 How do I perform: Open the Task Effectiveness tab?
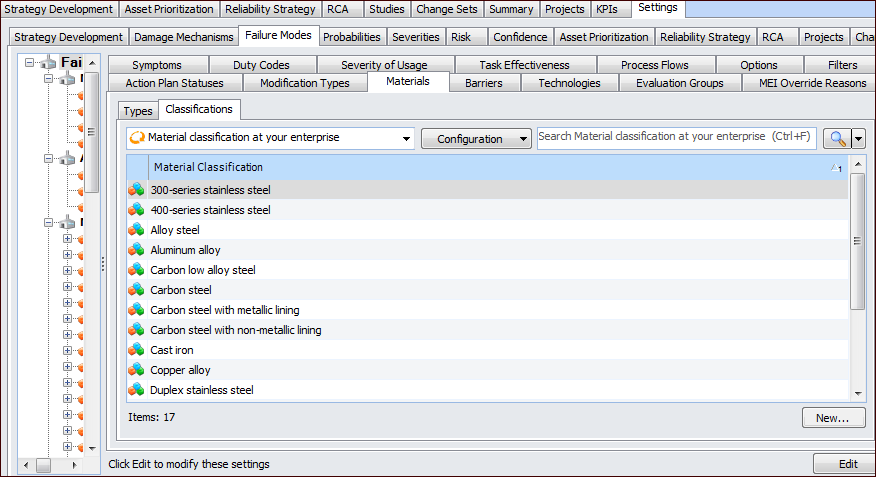pyautogui.click(x=525, y=65)
